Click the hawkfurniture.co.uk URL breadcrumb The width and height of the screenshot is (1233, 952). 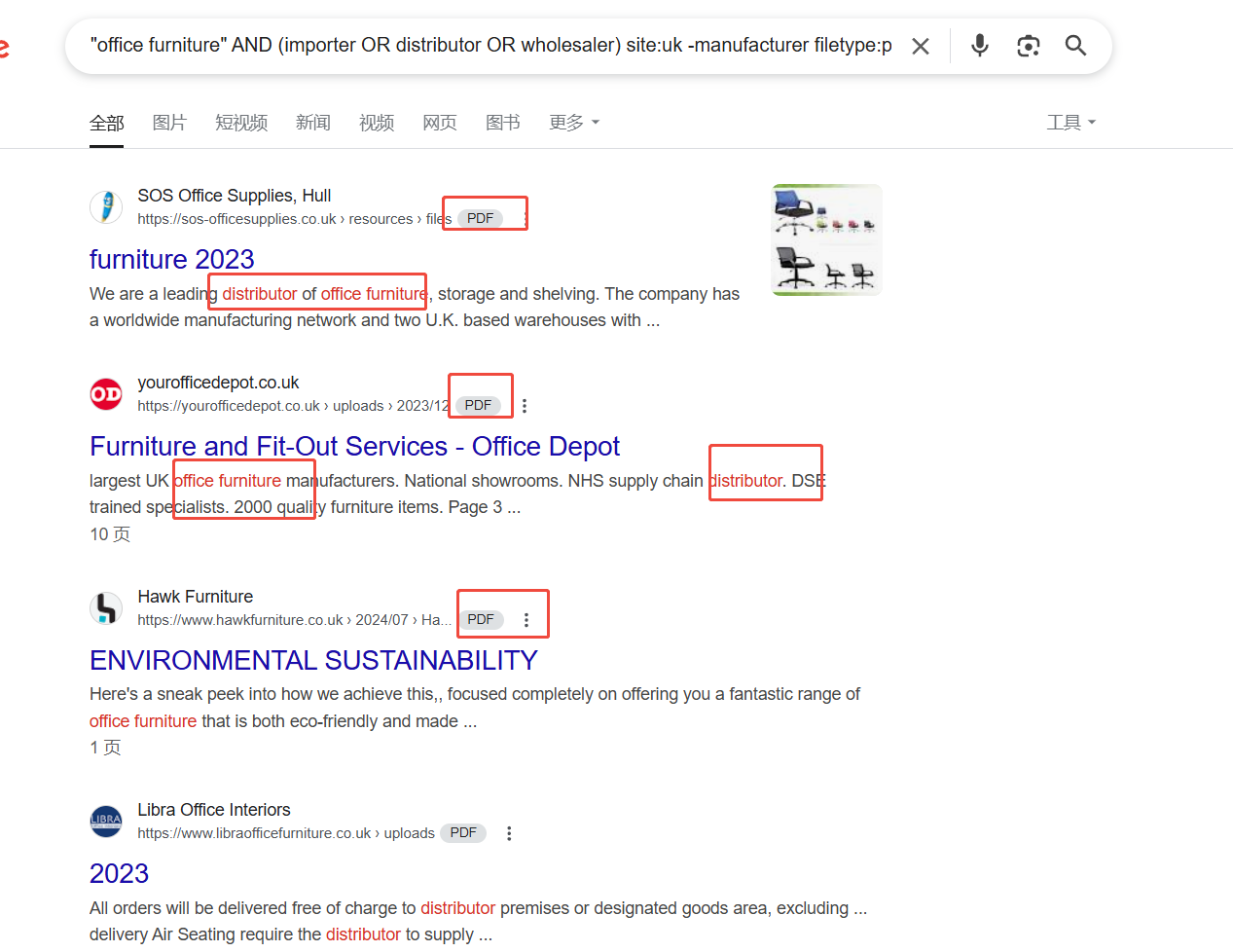[x=295, y=620]
